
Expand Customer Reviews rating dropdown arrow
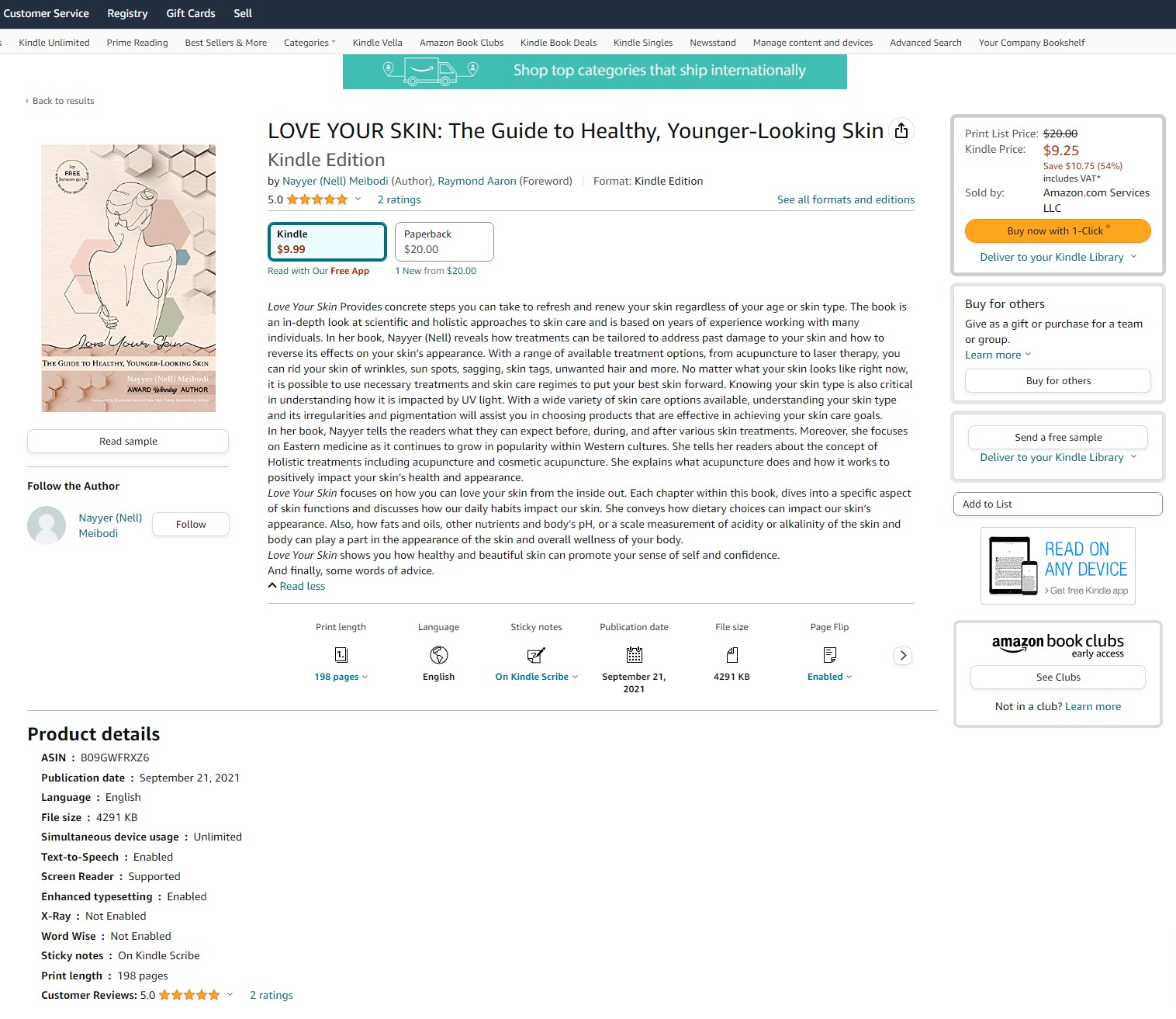pyautogui.click(x=230, y=994)
